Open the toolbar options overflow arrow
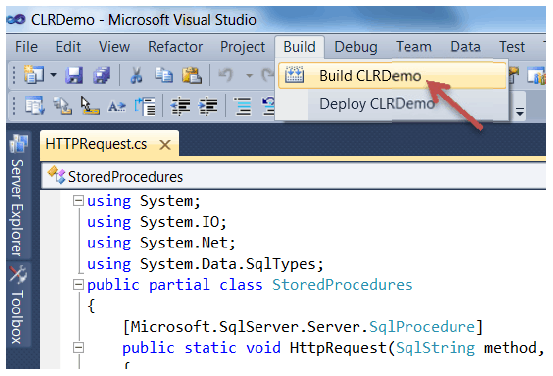This screenshot has width=553, height=376. tap(519, 111)
